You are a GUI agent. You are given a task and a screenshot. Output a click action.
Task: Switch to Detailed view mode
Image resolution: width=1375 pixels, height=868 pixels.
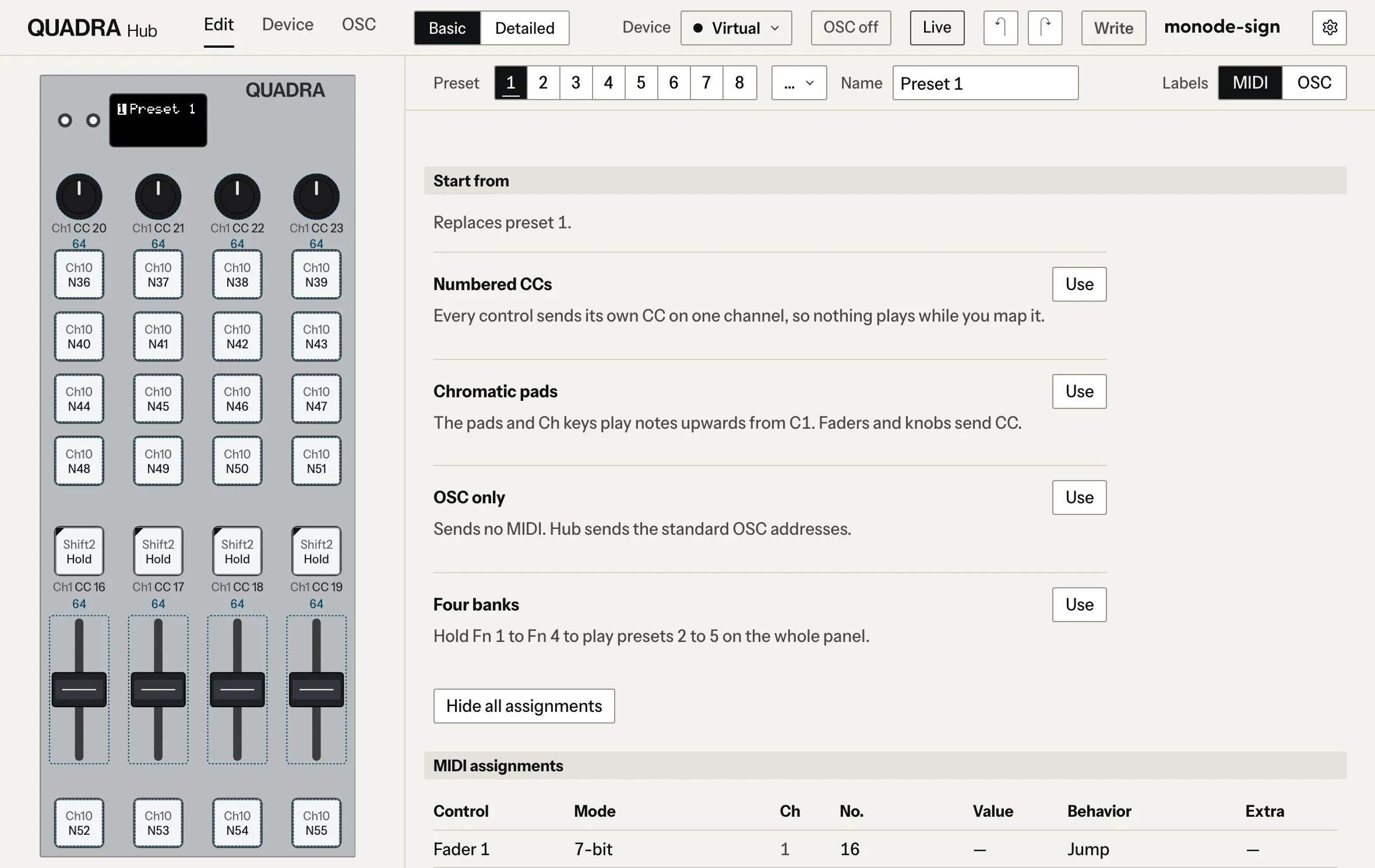click(x=524, y=28)
